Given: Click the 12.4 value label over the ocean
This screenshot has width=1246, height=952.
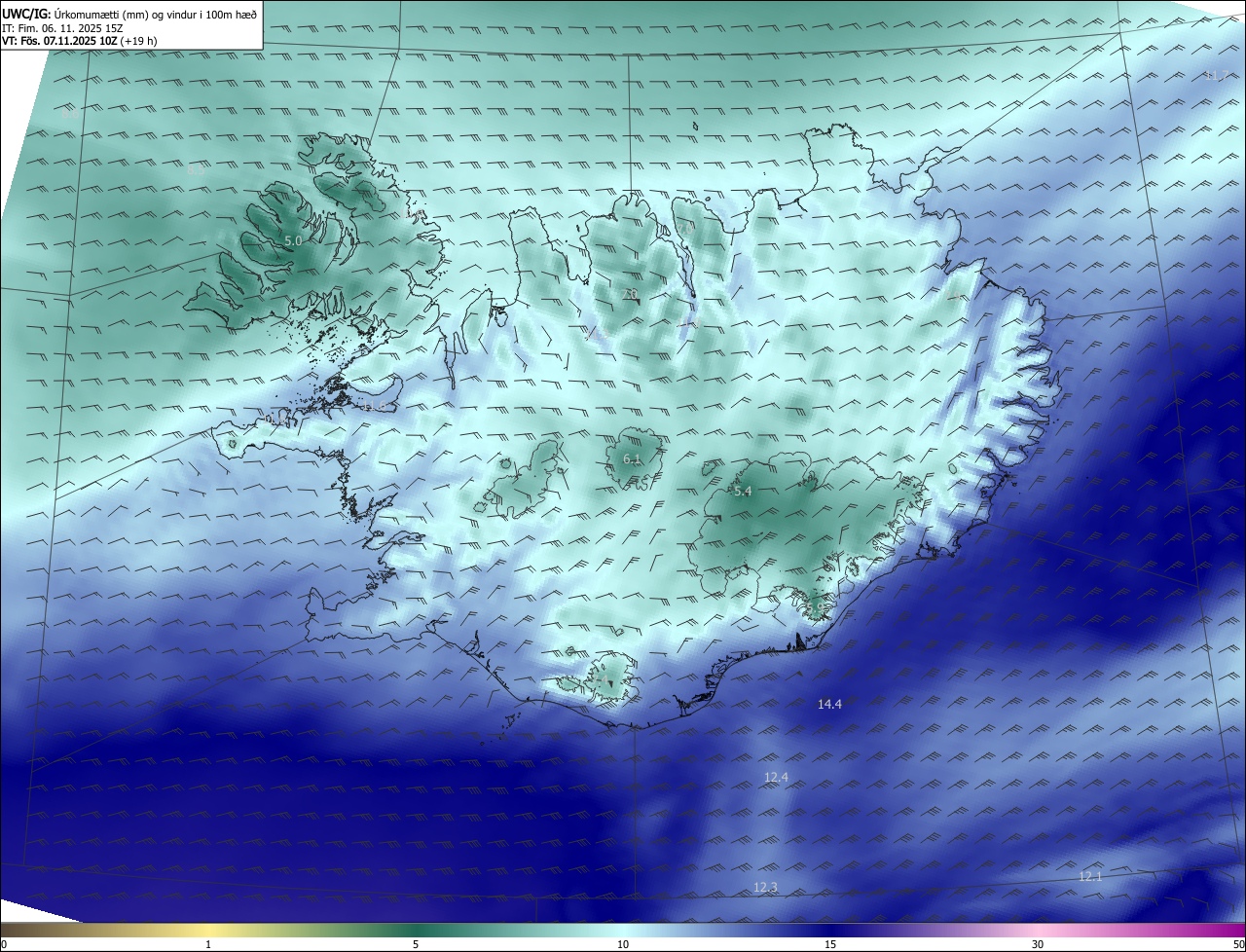Looking at the screenshot, I should 776,777.
